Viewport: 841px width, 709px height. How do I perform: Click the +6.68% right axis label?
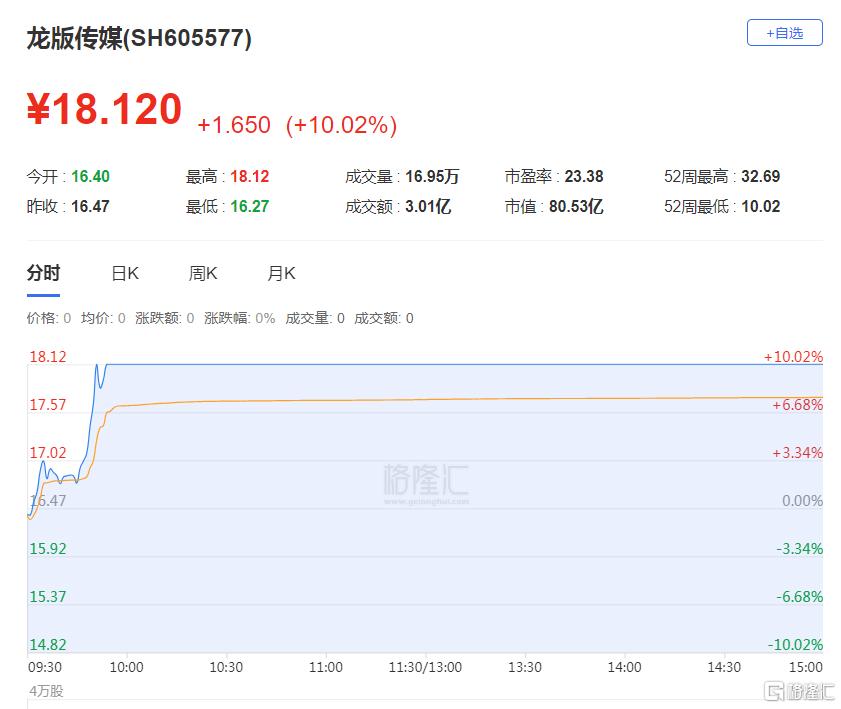[x=798, y=405]
